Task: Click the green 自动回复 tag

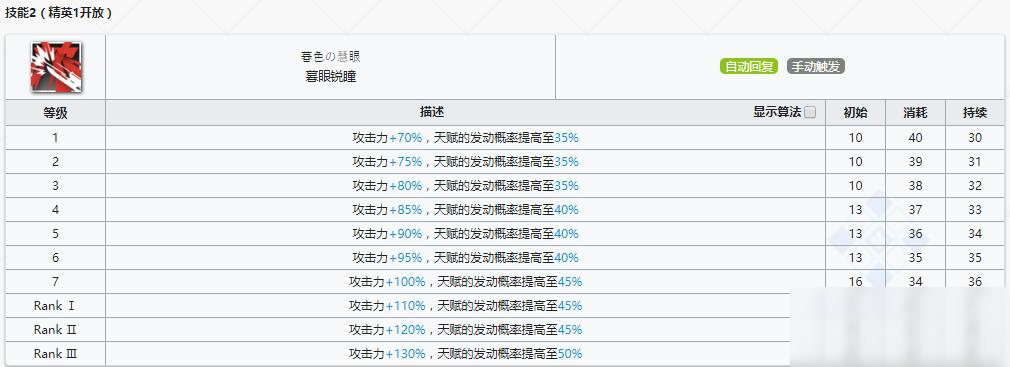Action: coord(748,66)
